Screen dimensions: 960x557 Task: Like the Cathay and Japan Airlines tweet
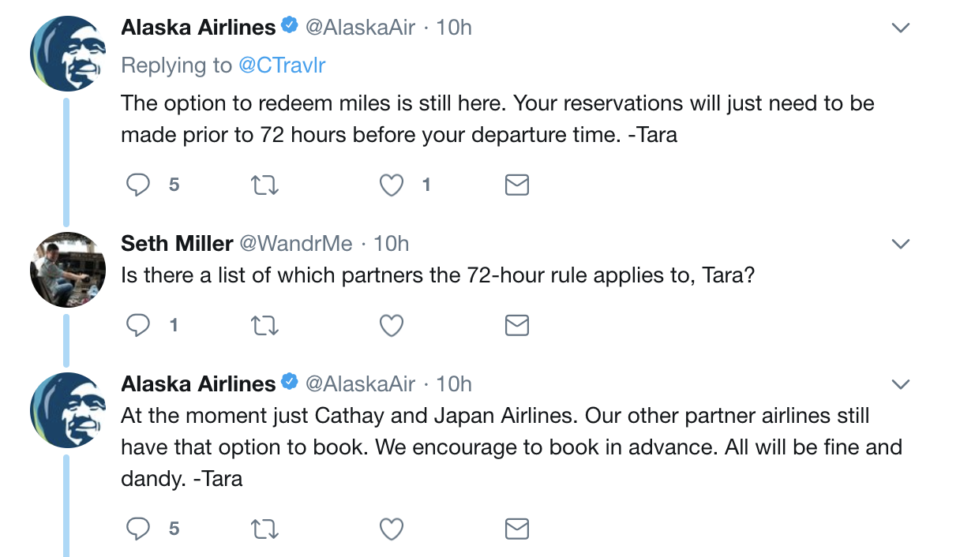[391, 529]
